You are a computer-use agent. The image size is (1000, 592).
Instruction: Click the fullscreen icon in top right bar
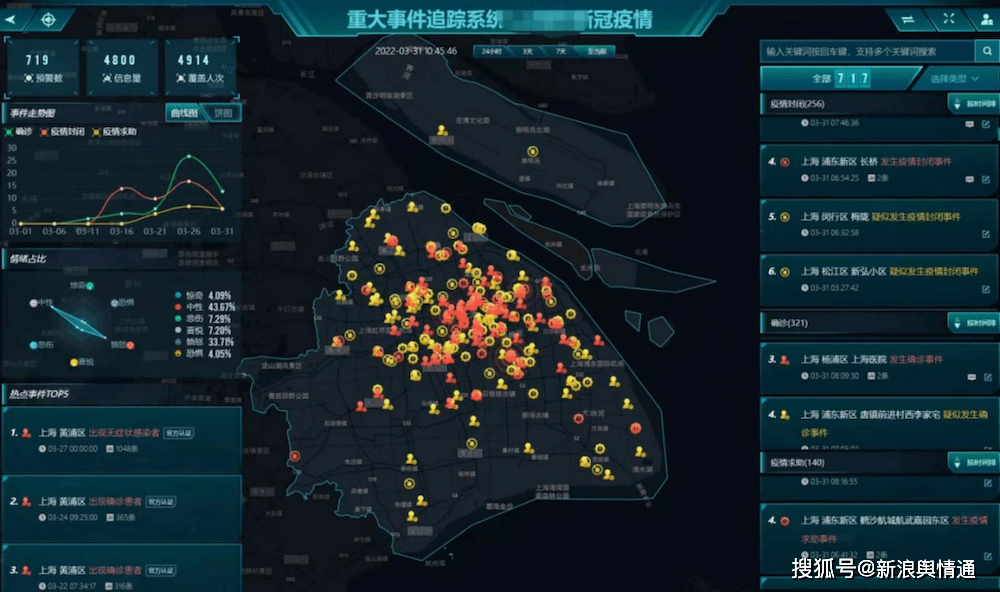(x=949, y=18)
